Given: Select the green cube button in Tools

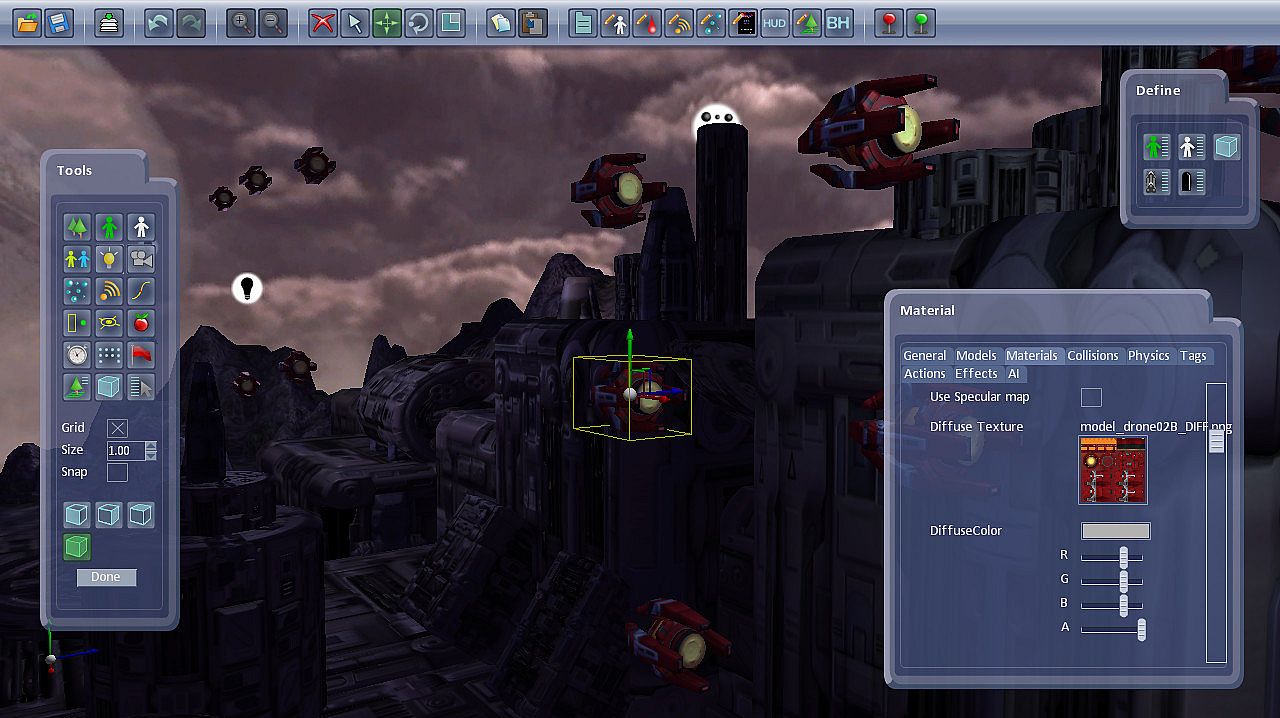Looking at the screenshot, I should (77, 547).
